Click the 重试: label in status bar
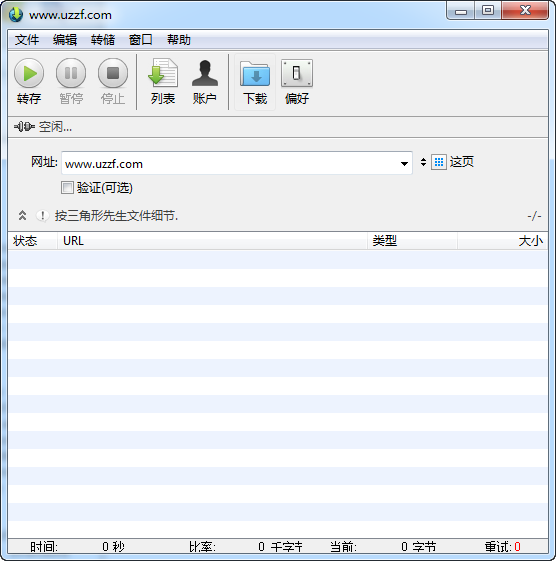The image size is (556, 561). click(x=499, y=547)
